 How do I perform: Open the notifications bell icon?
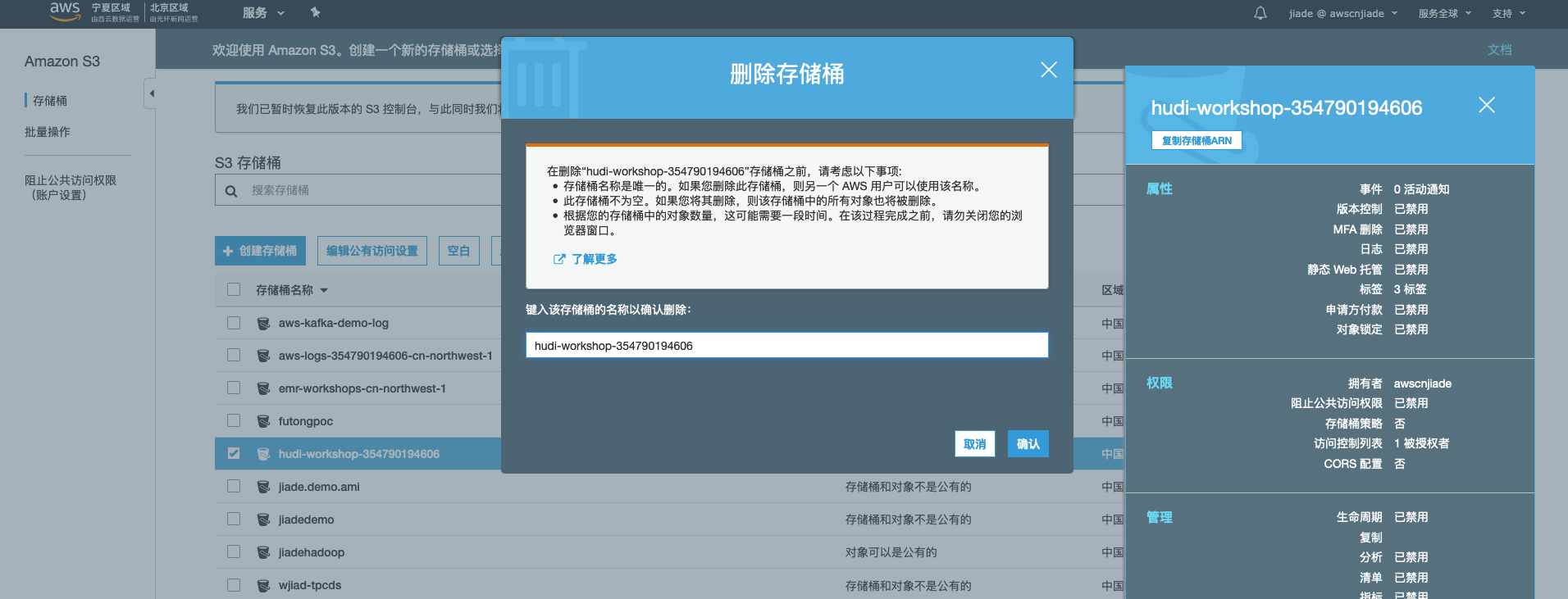coord(1260,13)
